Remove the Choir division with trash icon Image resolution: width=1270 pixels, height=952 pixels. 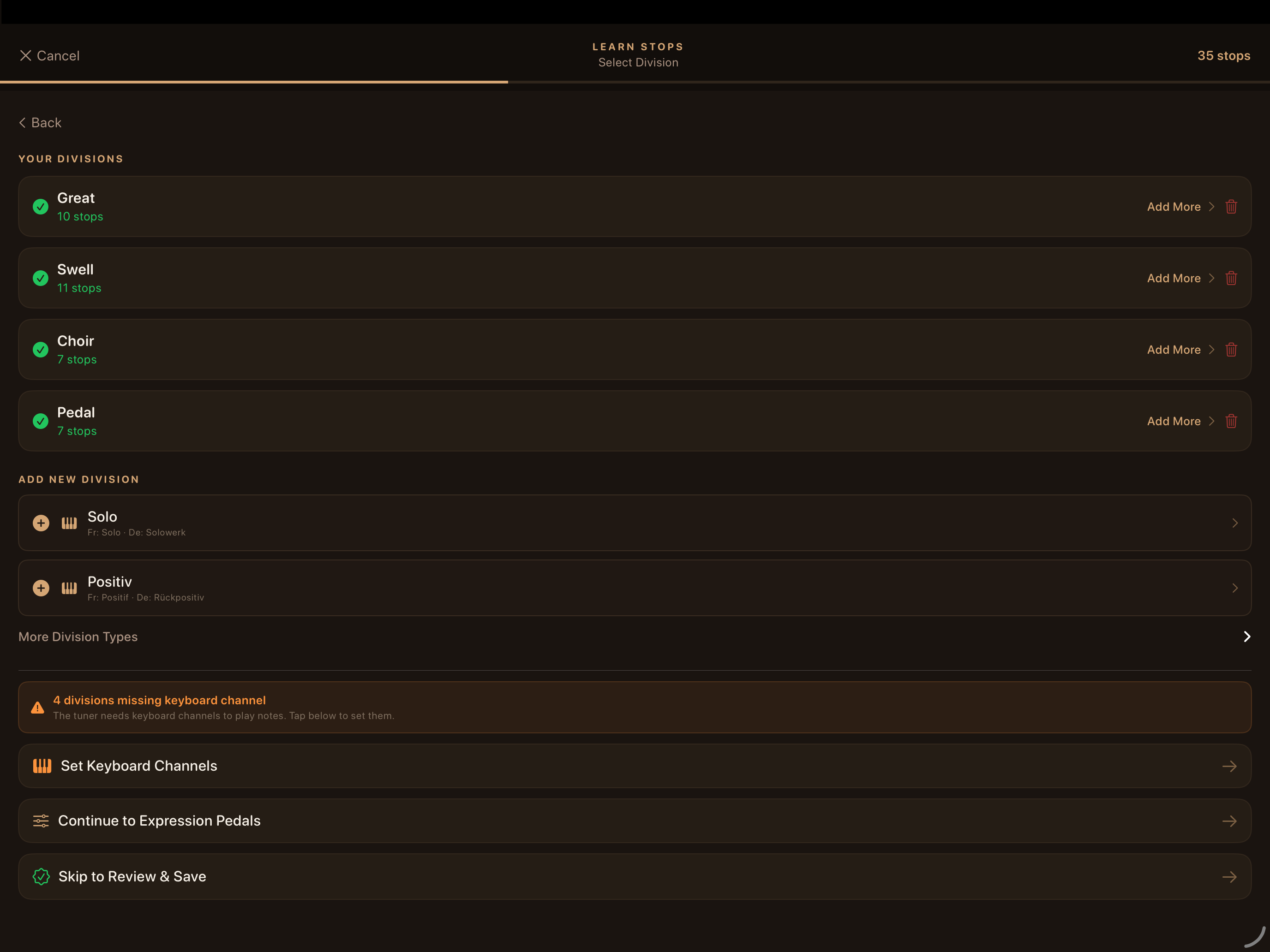1231,350
